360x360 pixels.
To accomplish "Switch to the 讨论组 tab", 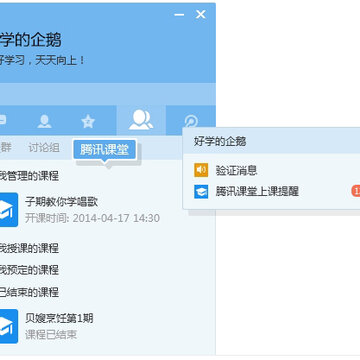I will point(44,147).
